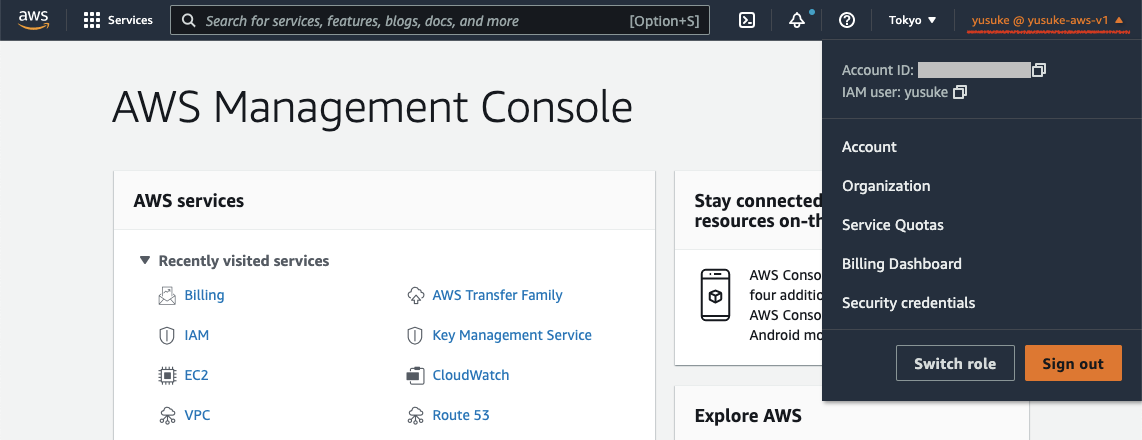Viewport: 1142px width, 440px height.
Task: Click the services search input field
Action: pos(410,20)
